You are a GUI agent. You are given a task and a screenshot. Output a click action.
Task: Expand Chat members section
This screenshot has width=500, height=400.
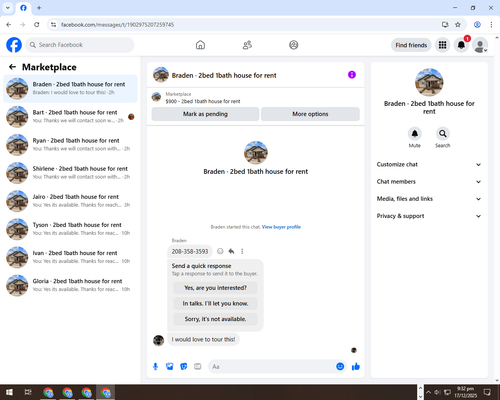(429, 182)
